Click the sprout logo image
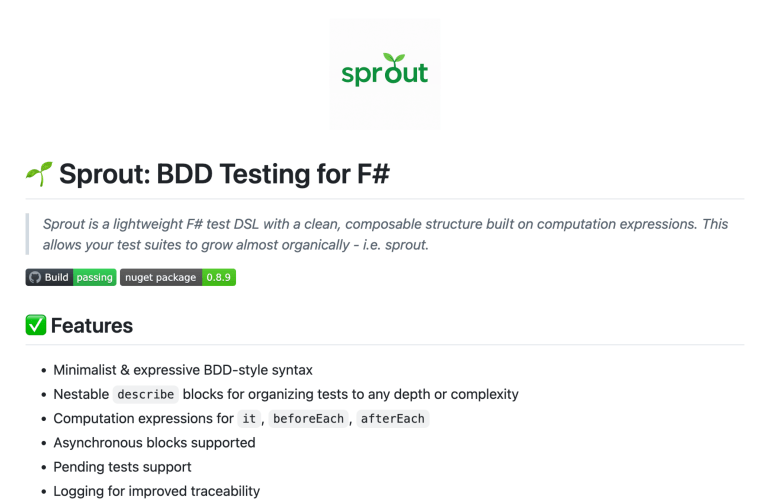Viewport: 770px width, 500px height. (x=385, y=75)
